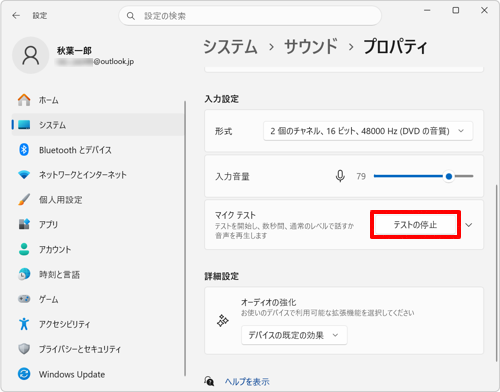Open Bluetooth とデバイス settings
The image size is (500, 392).
pos(98,150)
